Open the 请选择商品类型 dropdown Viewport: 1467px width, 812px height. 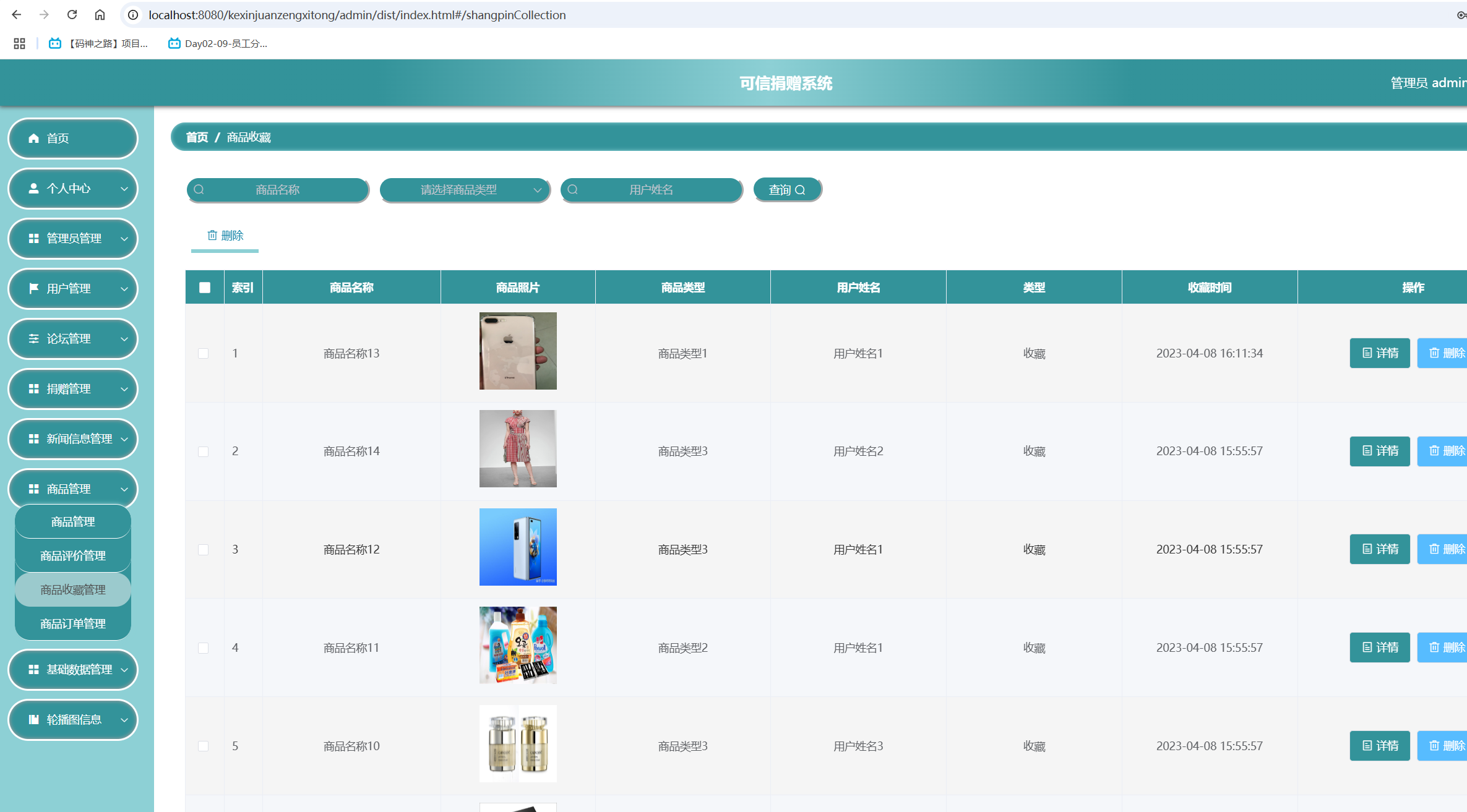[465, 190]
